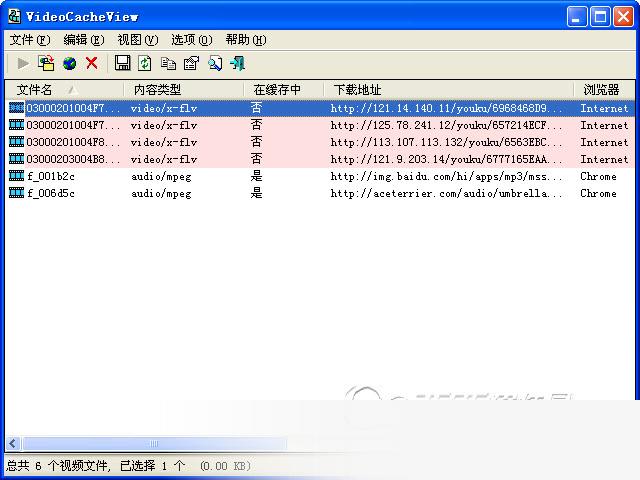Click film icon of row f_006d5c
Viewport: 640px width, 480px height.
[16, 193]
